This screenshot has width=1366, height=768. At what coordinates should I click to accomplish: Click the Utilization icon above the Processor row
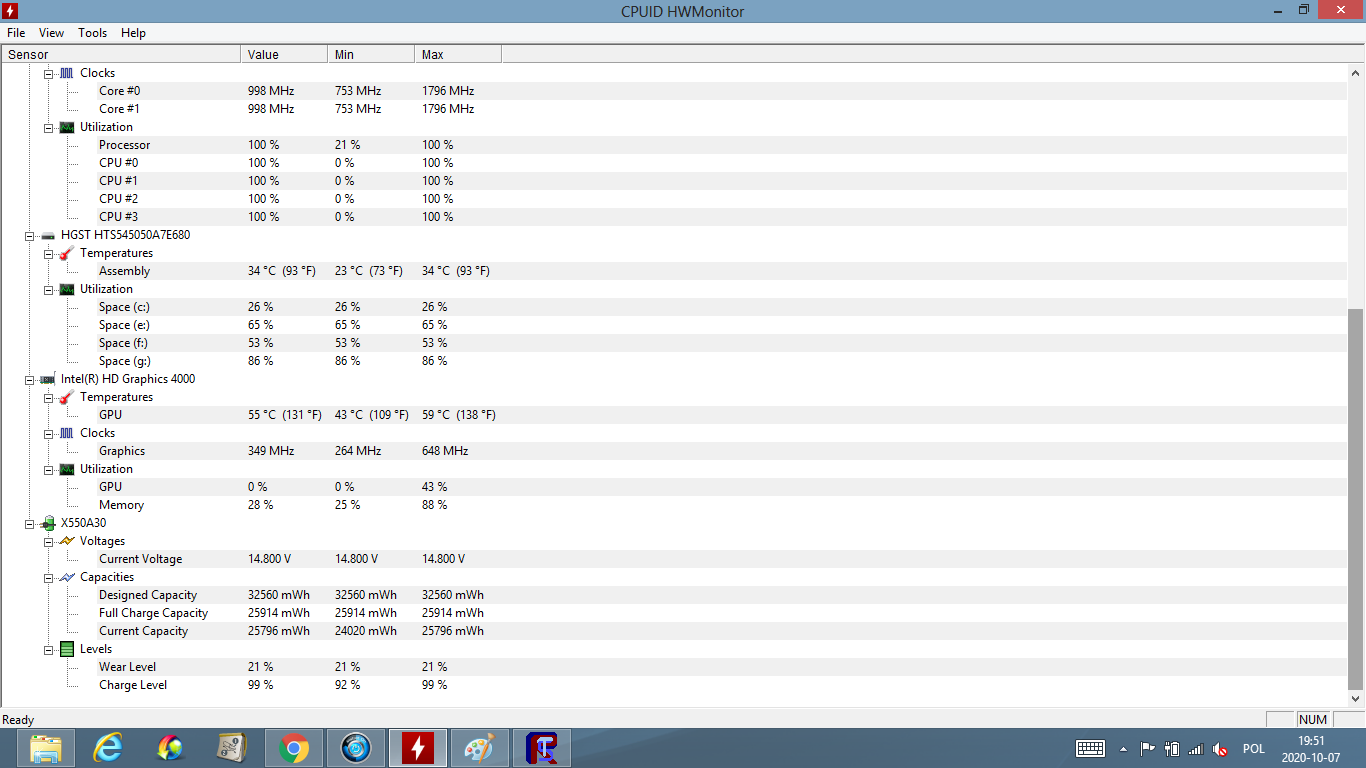pyautogui.click(x=66, y=127)
